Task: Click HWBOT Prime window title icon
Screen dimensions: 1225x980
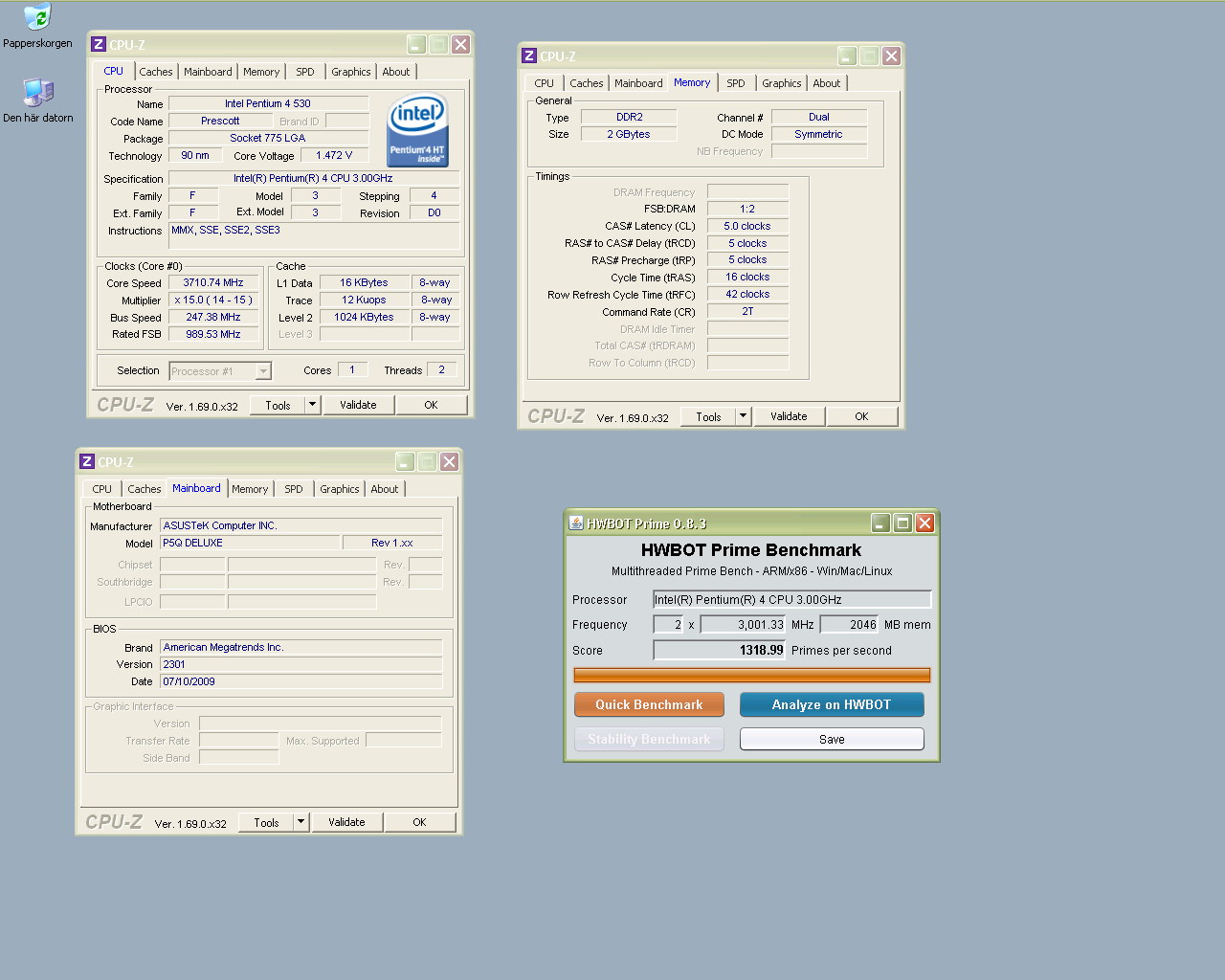Action: coord(575,523)
